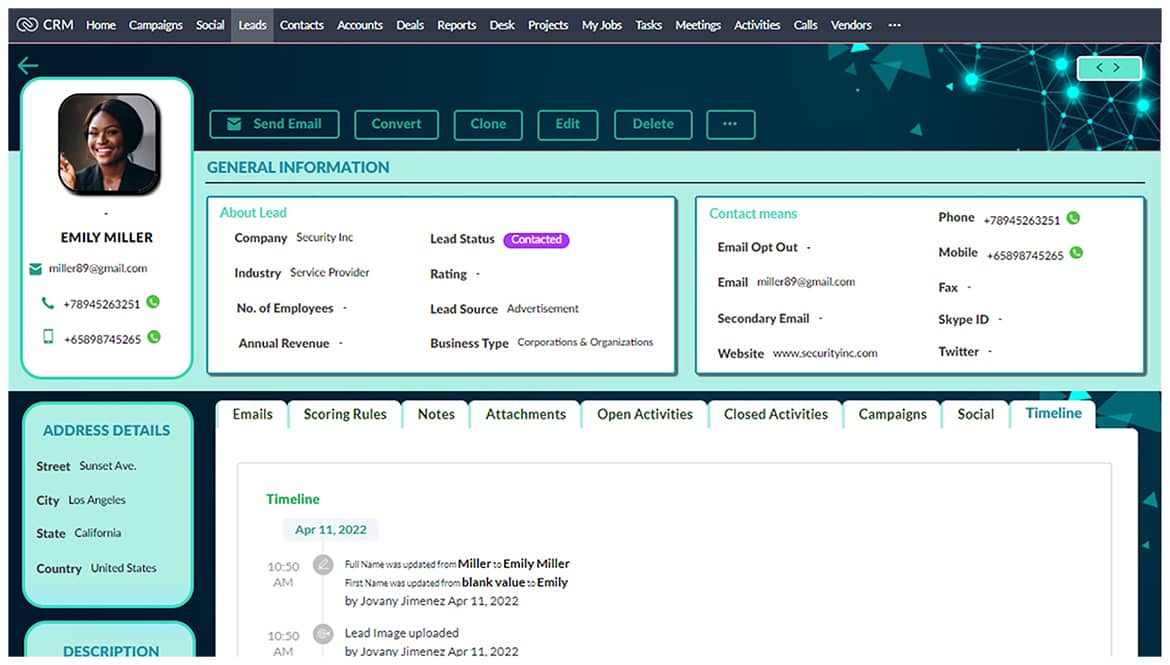Click WhatsApp icon beside Phone in Contact means

pos(1073,219)
